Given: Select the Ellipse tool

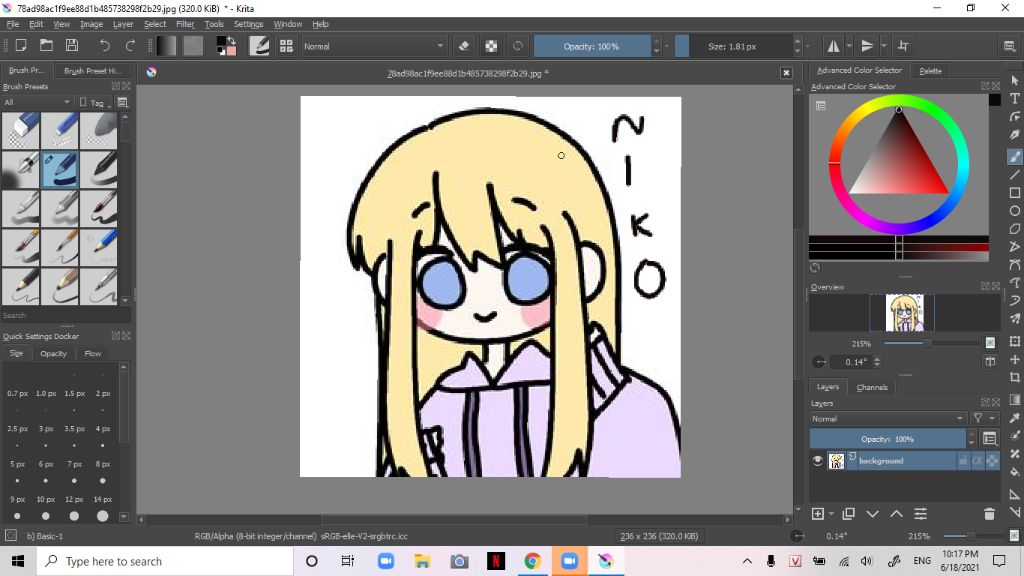Looking at the screenshot, I should click(1014, 211).
